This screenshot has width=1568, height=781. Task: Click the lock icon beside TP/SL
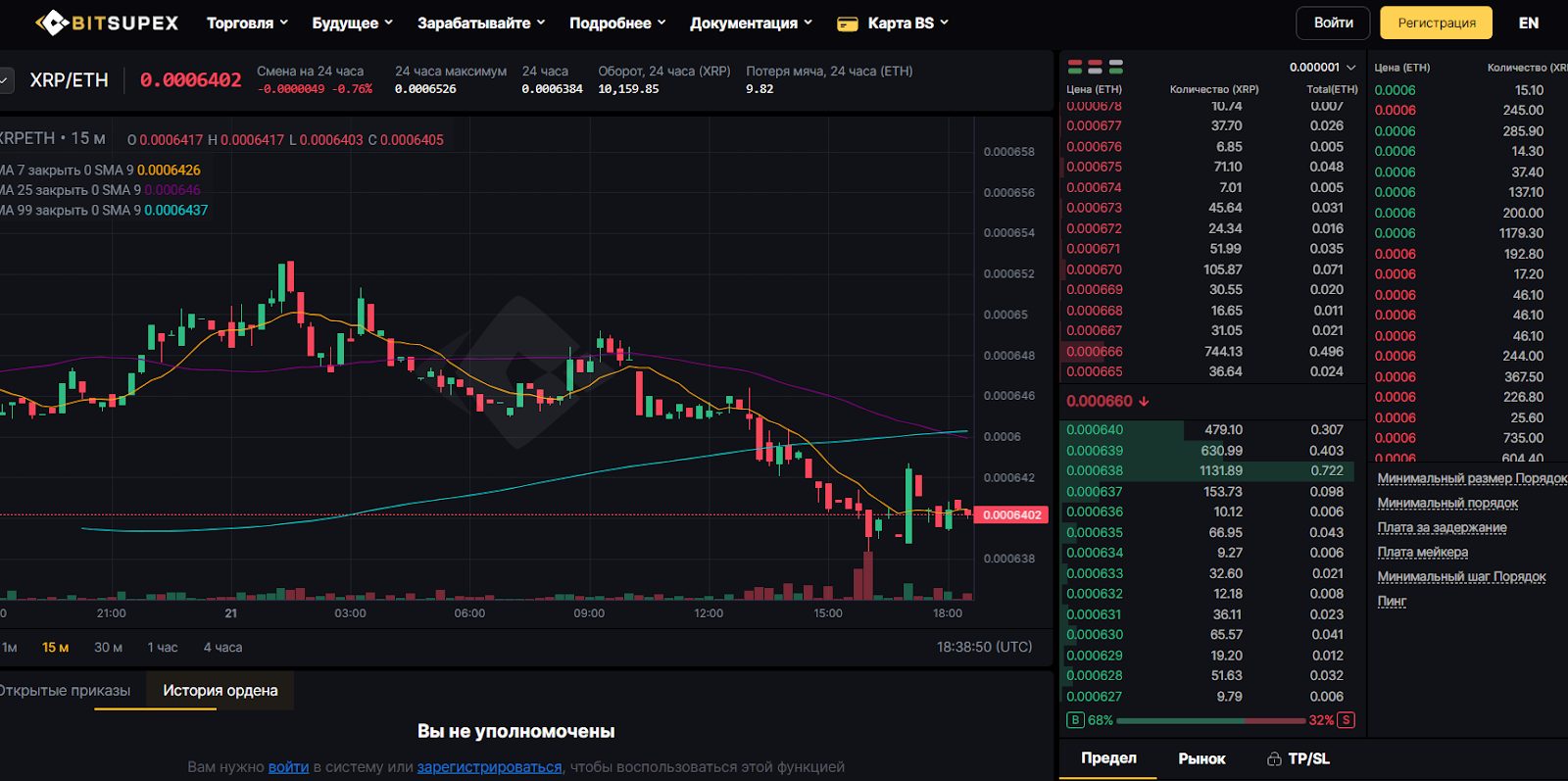(x=1274, y=758)
